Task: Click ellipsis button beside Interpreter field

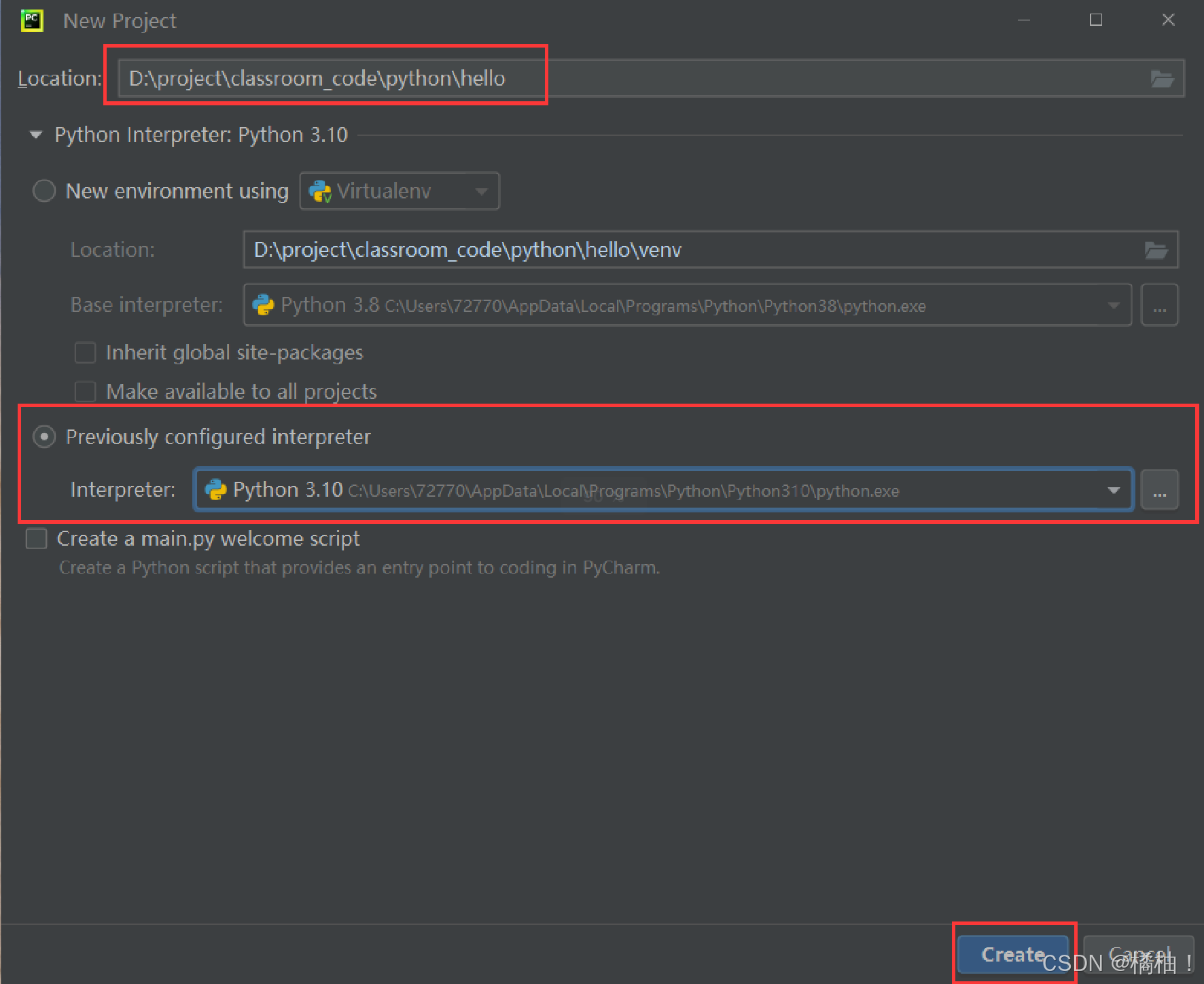Action: pos(1159,490)
